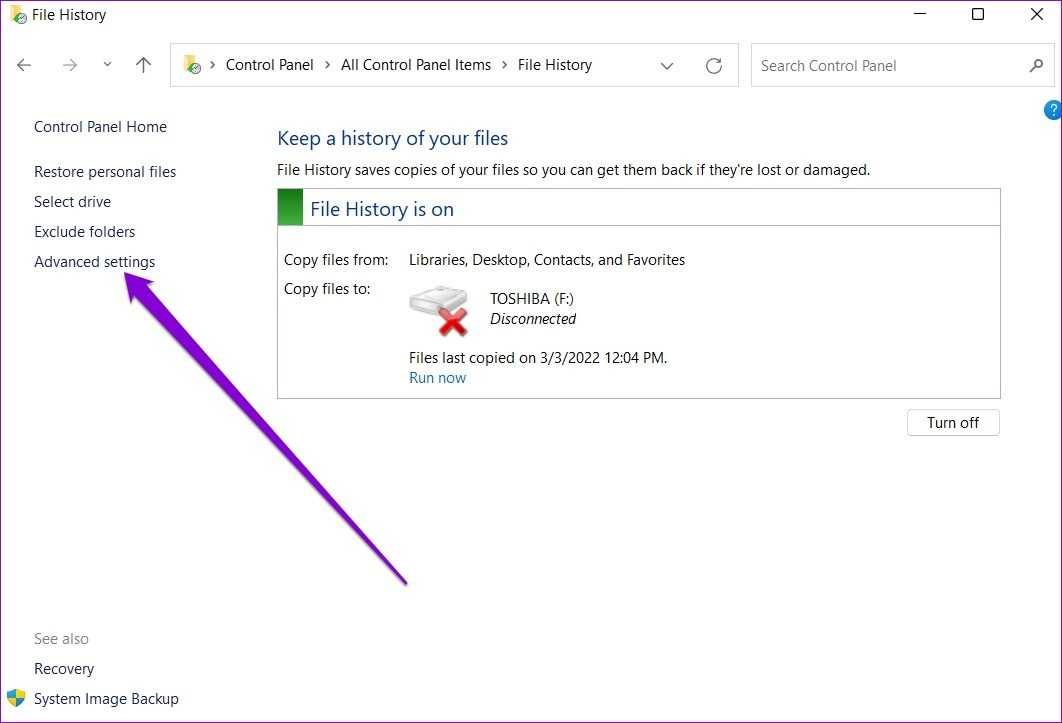The width and height of the screenshot is (1062, 723).
Task: Click the Forward navigation arrow
Action: click(x=69, y=65)
